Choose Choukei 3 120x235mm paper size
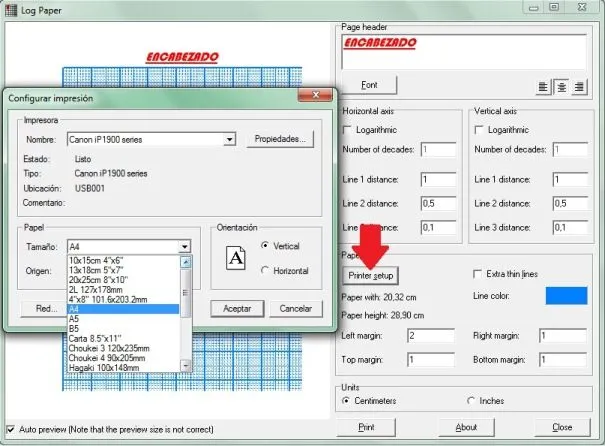 [x=123, y=348]
